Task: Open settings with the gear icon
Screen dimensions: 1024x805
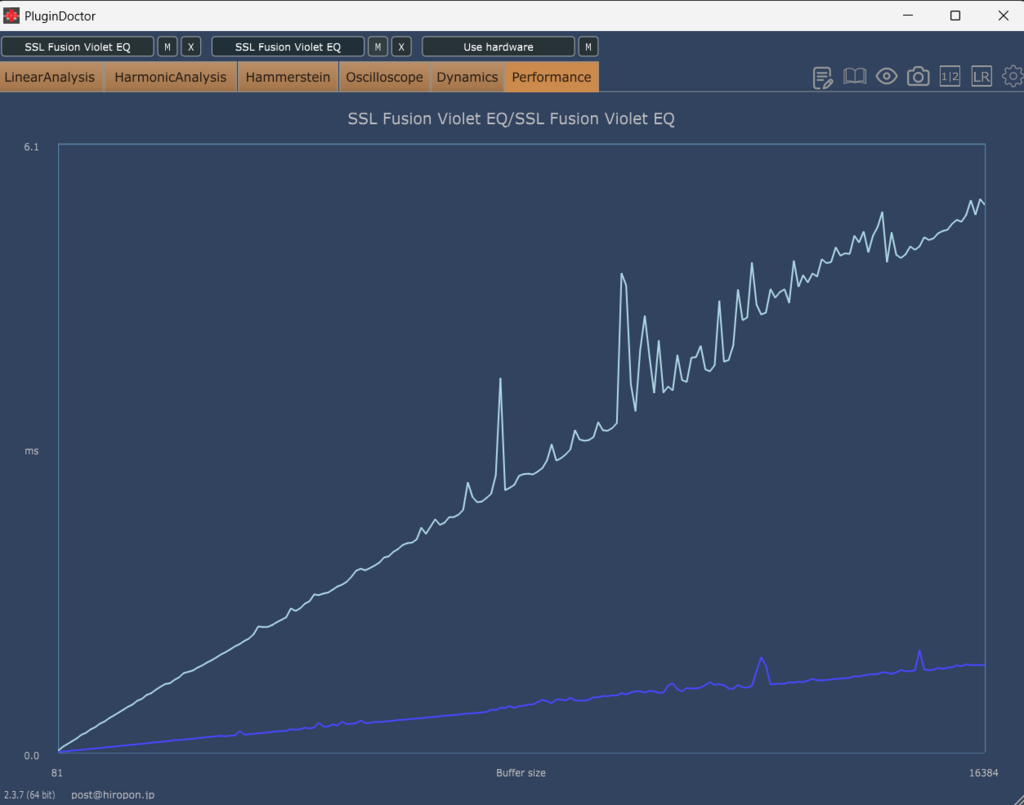Action: point(1013,76)
